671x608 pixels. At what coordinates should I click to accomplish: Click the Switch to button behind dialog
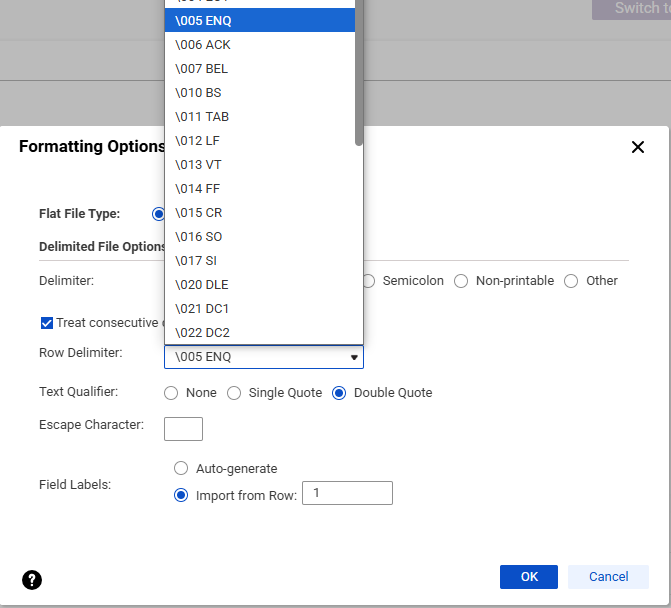pyautogui.click(x=632, y=9)
